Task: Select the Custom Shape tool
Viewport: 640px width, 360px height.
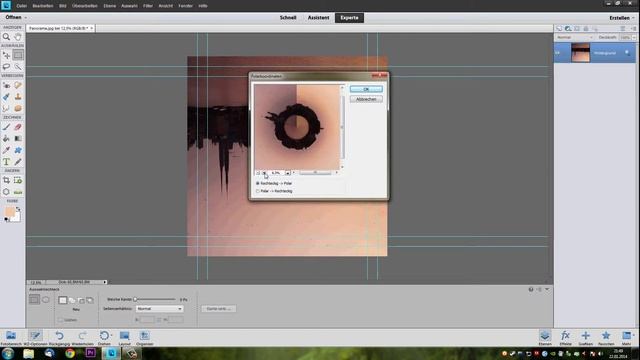Action: pyautogui.click(x=18, y=150)
